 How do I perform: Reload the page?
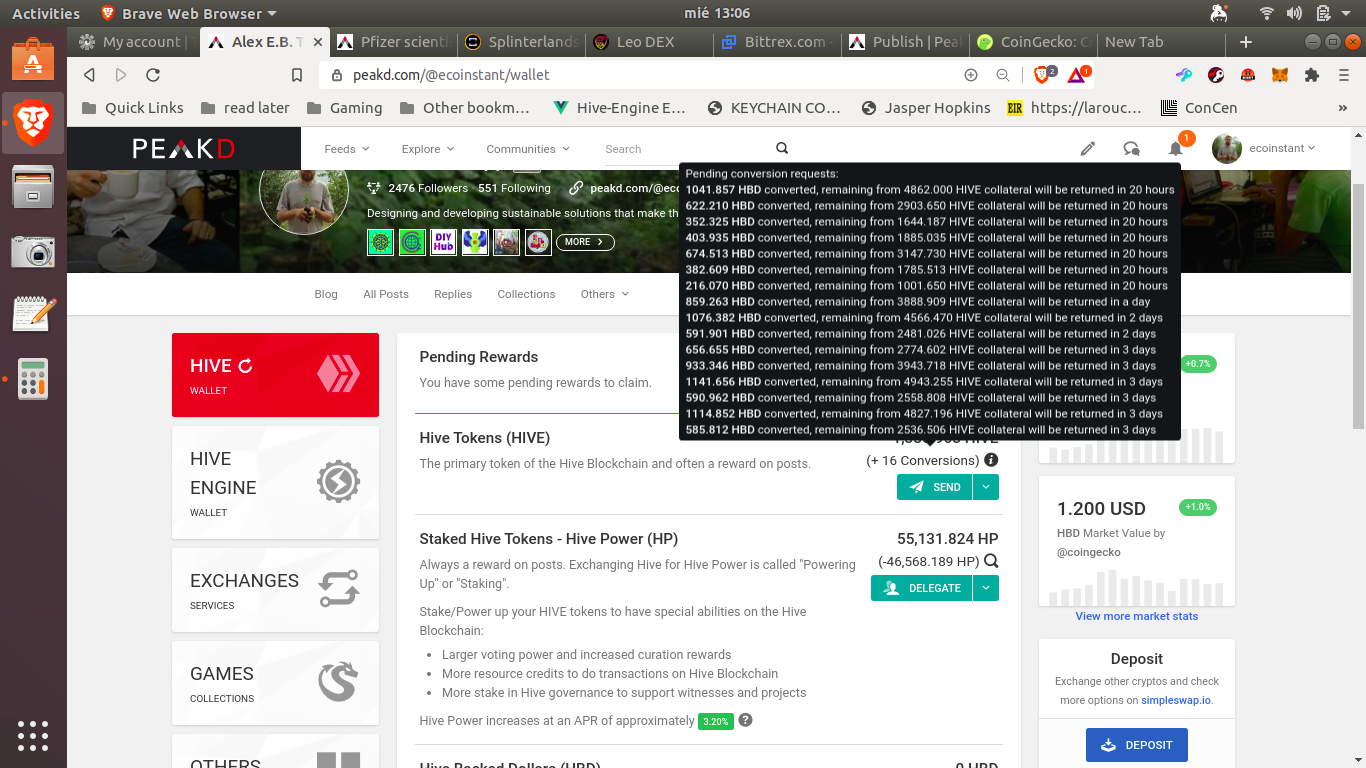click(153, 75)
